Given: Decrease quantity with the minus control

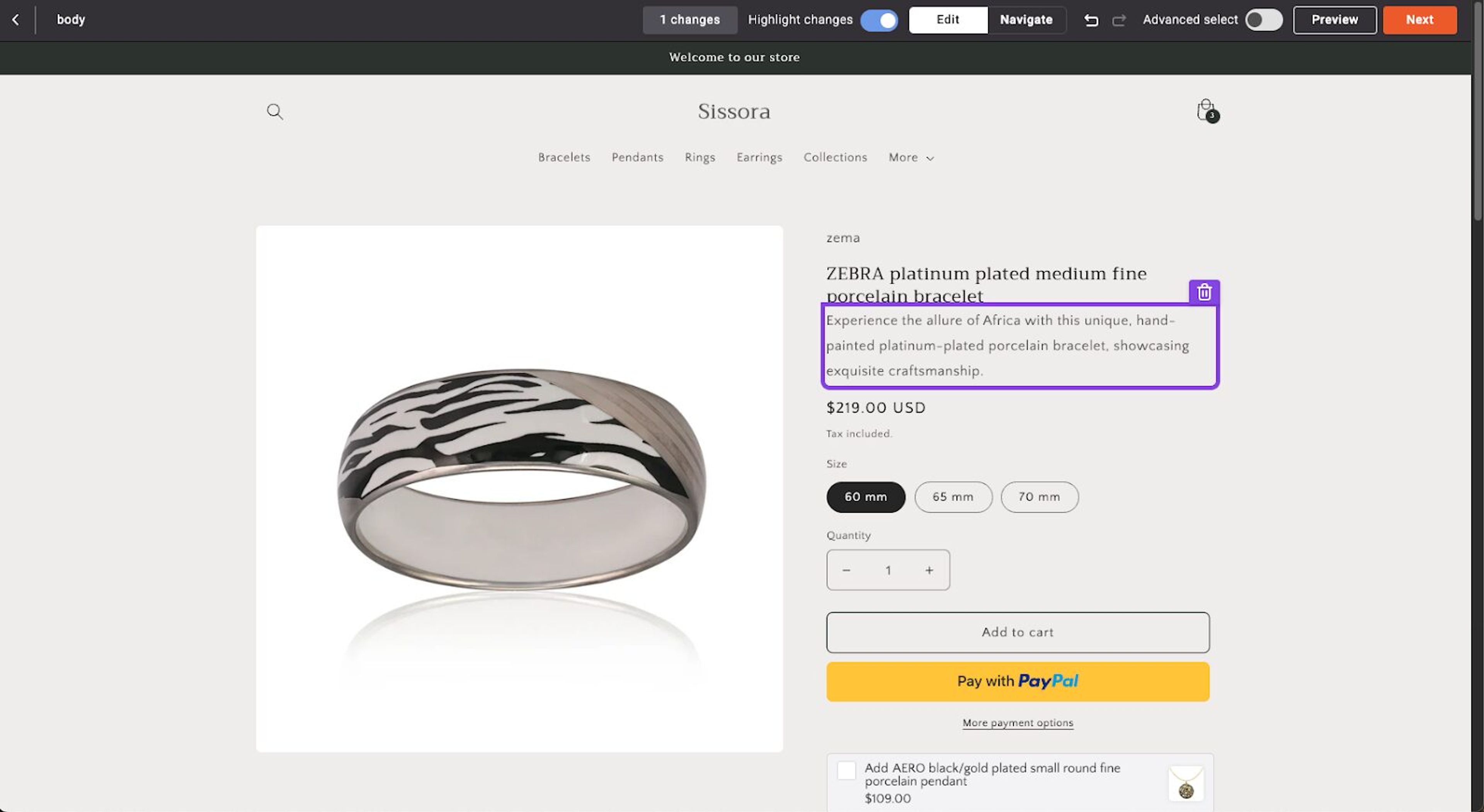Looking at the screenshot, I should coord(846,570).
